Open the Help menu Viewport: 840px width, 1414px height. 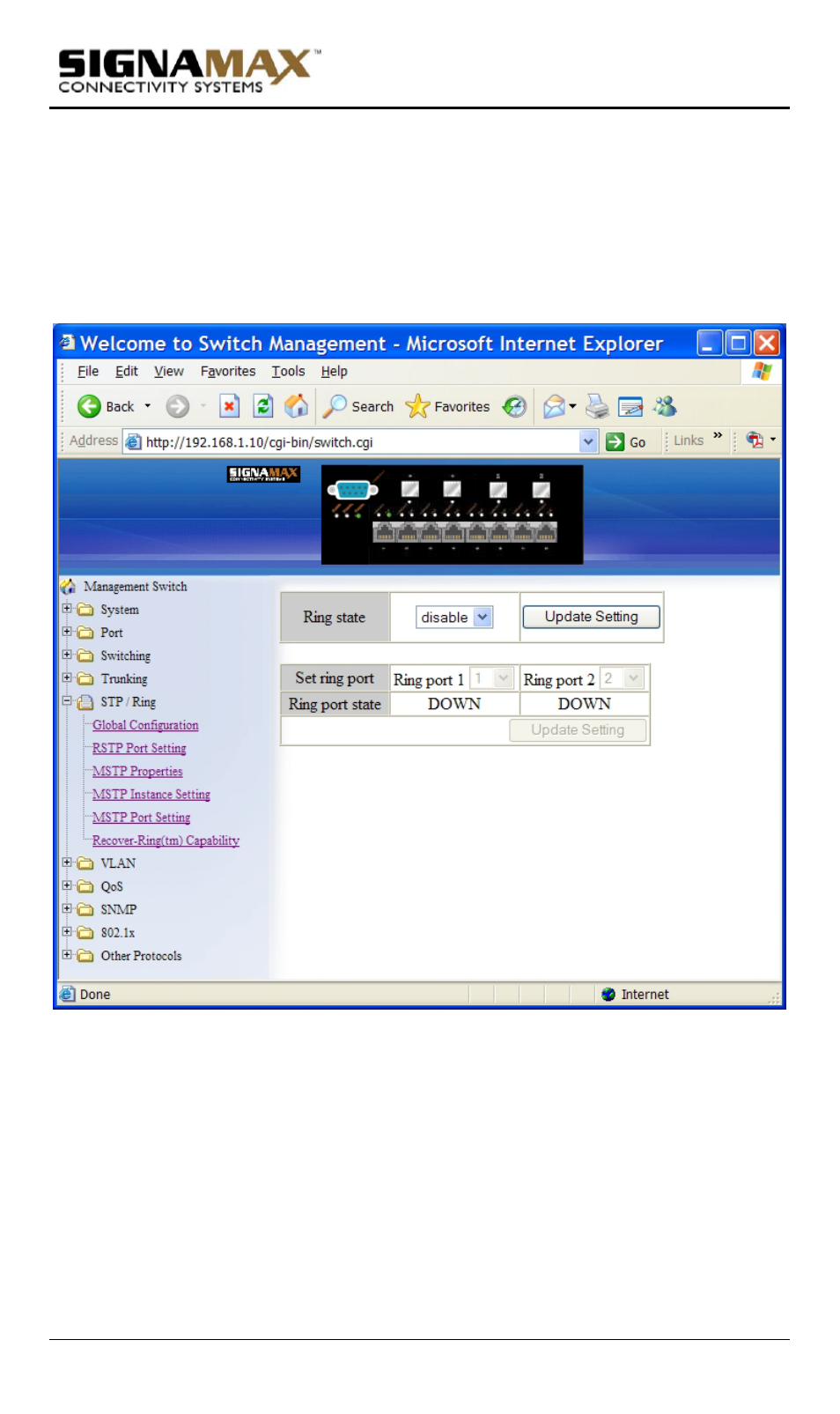coord(334,372)
